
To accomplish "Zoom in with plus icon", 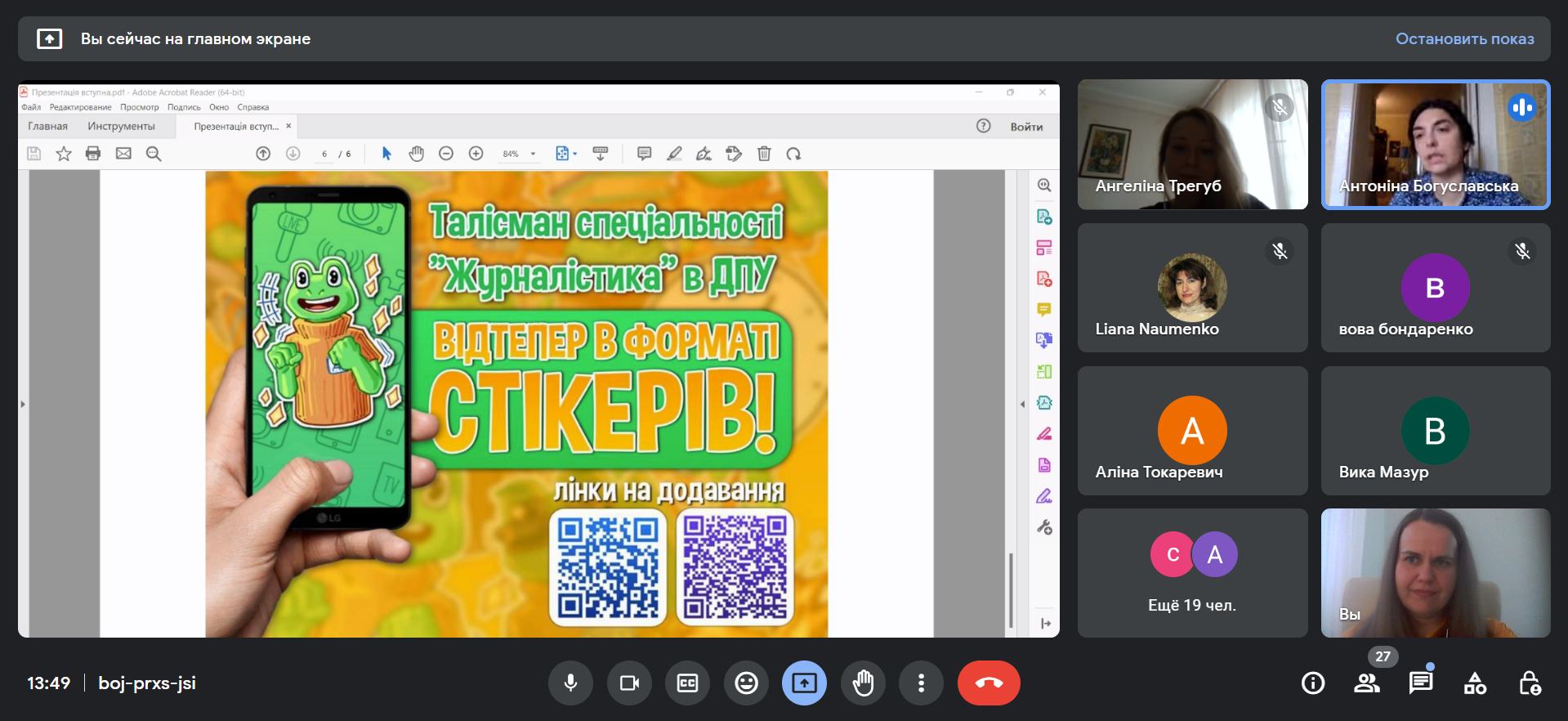I will coord(476,154).
